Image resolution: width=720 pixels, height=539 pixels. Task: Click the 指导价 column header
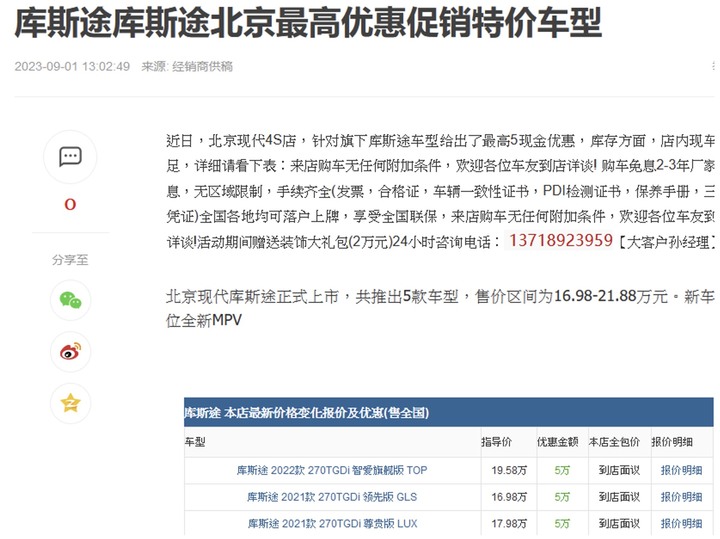tap(496, 442)
